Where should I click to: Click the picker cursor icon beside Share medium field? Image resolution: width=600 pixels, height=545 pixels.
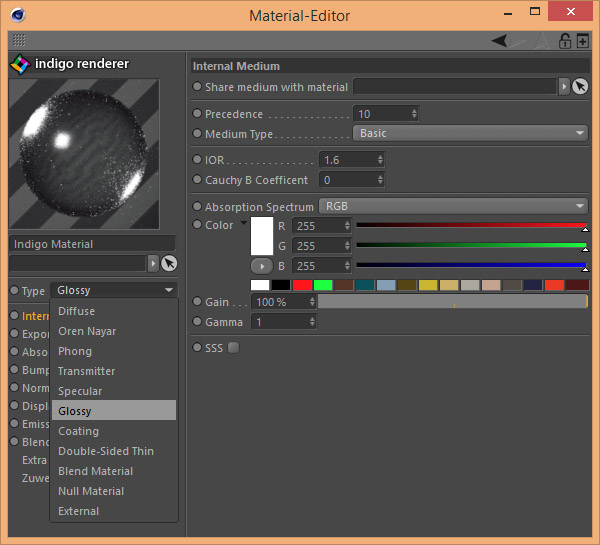click(580, 87)
